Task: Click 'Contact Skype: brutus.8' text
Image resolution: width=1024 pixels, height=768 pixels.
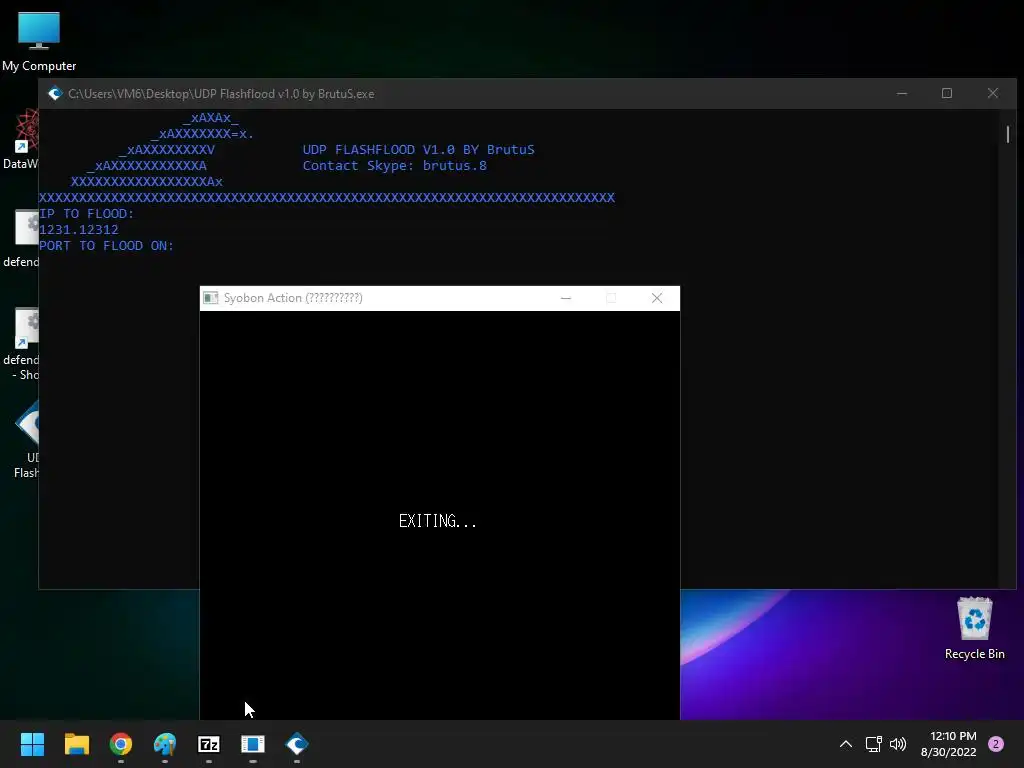Action: [394, 165]
